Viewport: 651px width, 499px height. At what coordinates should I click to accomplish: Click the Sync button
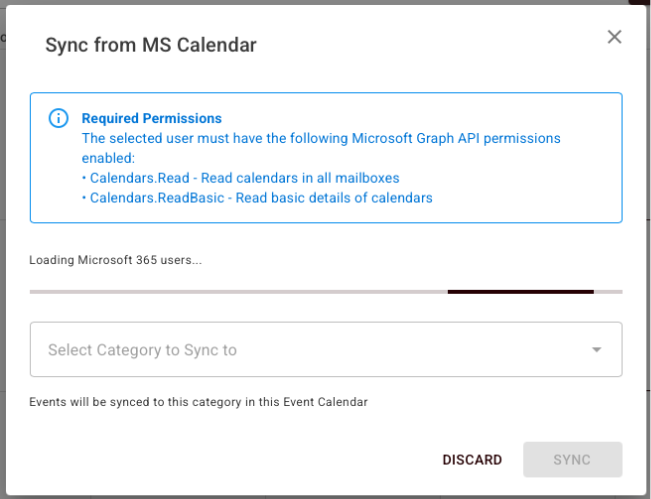(x=572, y=460)
